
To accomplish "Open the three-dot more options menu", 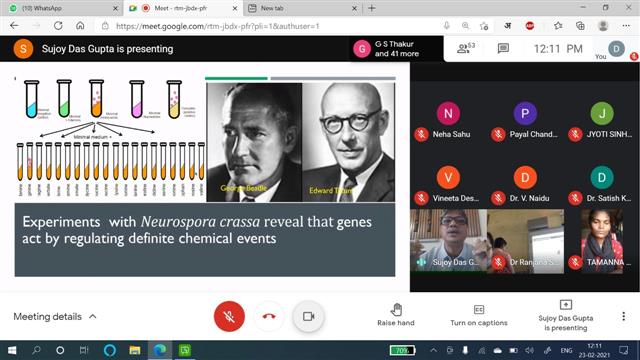I will pos(623,316).
